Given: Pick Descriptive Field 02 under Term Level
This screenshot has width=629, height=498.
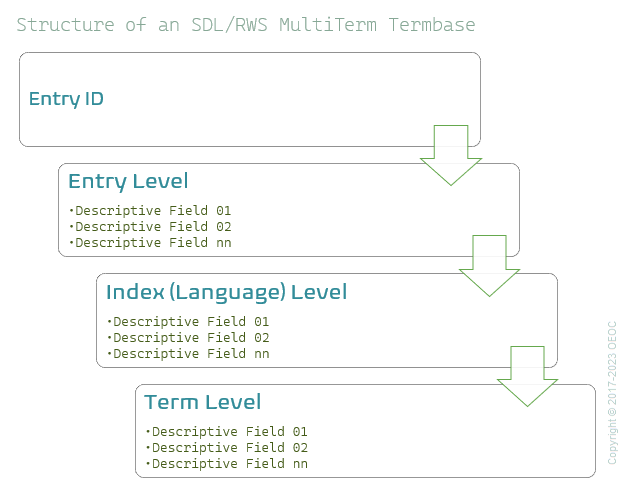Looking at the screenshot, I should point(229,448).
